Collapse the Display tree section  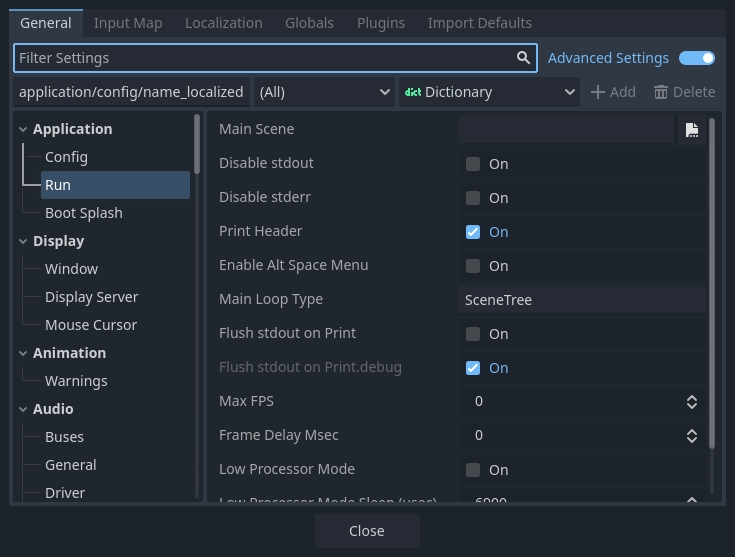click(x=24, y=241)
